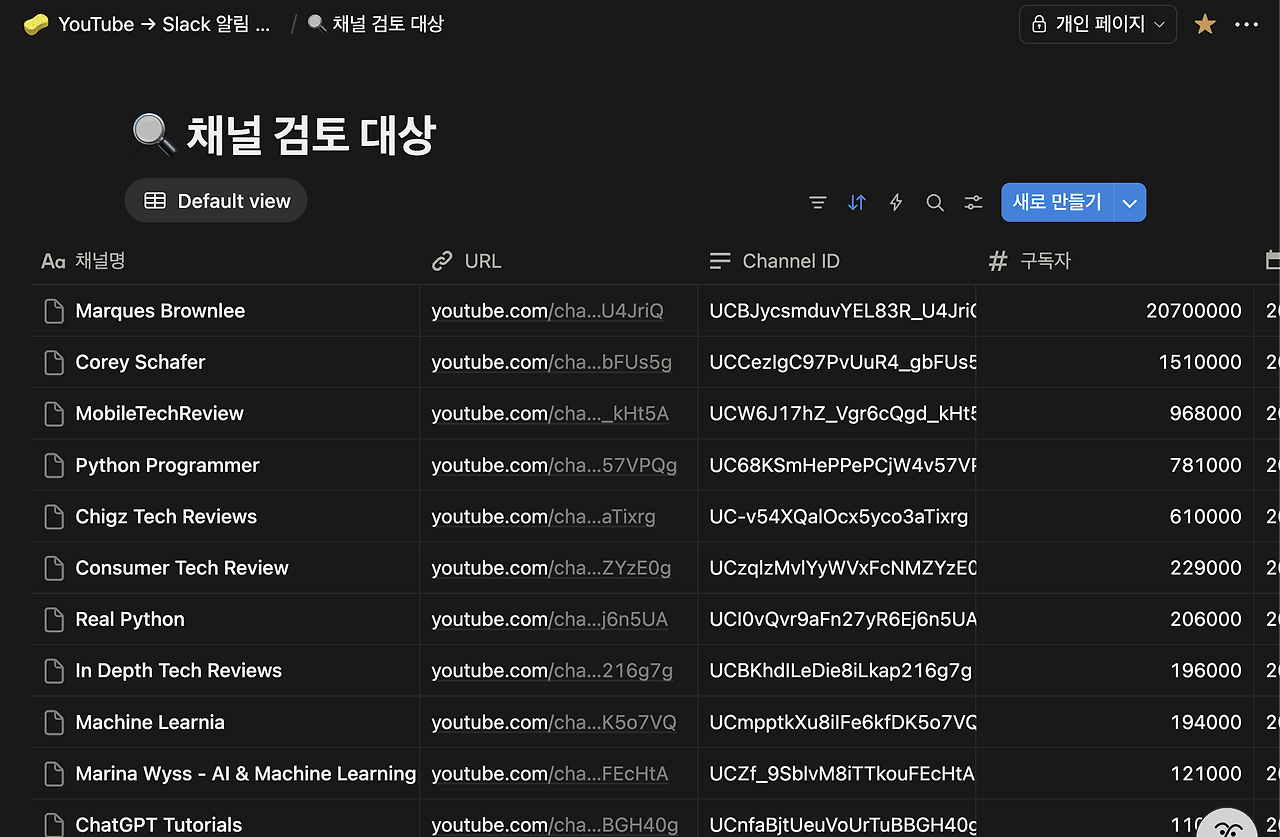Open the Python Programmer YouTube URL link
This screenshot has width=1280, height=837.
(554, 465)
